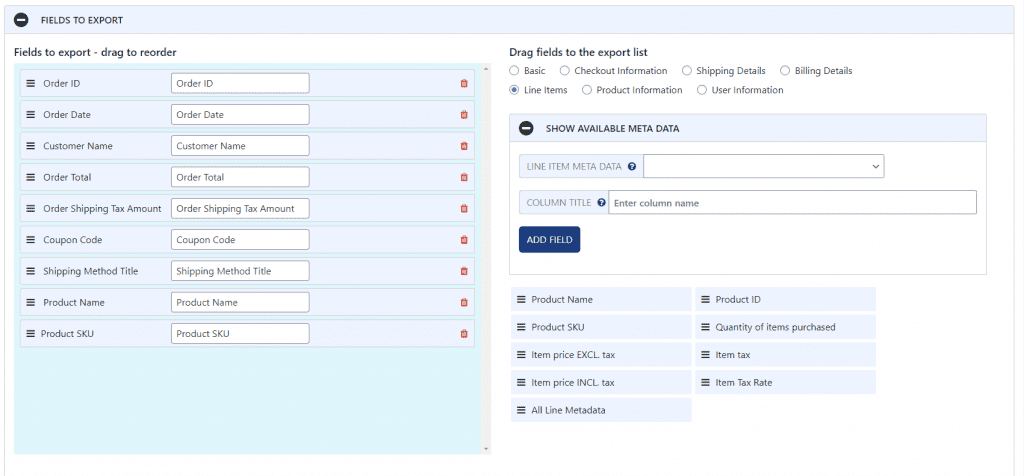1024x476 pixels.
Task: Edit the Shipping Method Title label input
Action: coord(240,271)
